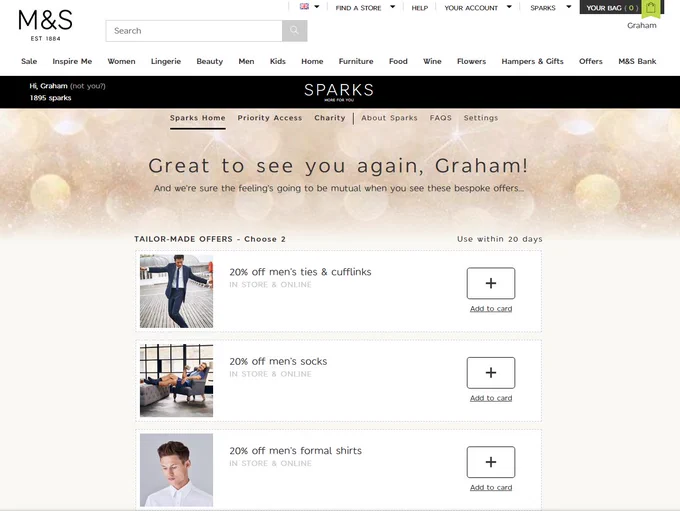The image size is (680, 511).
Task: Open the Women menu
Action: click(x=121, y=61)
